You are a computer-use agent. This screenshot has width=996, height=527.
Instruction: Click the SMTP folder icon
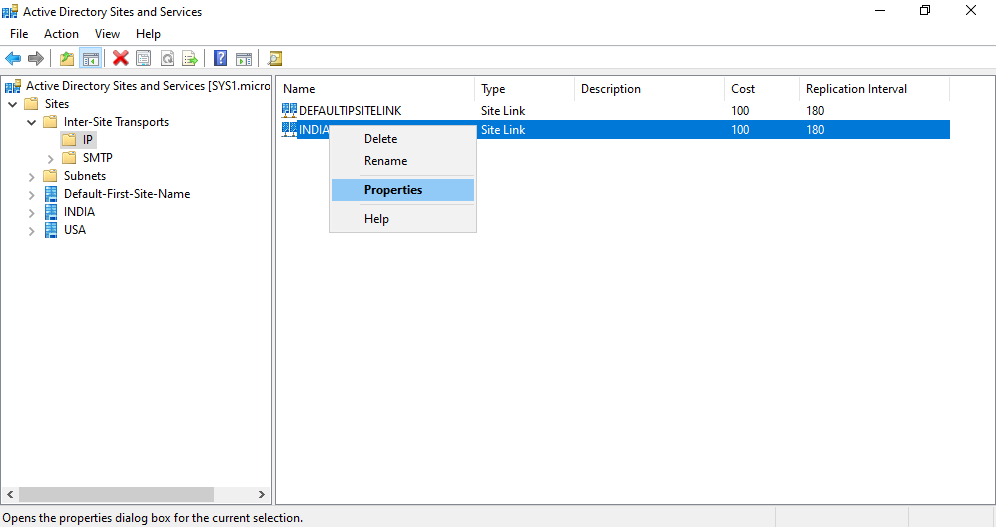coord(69,157)
